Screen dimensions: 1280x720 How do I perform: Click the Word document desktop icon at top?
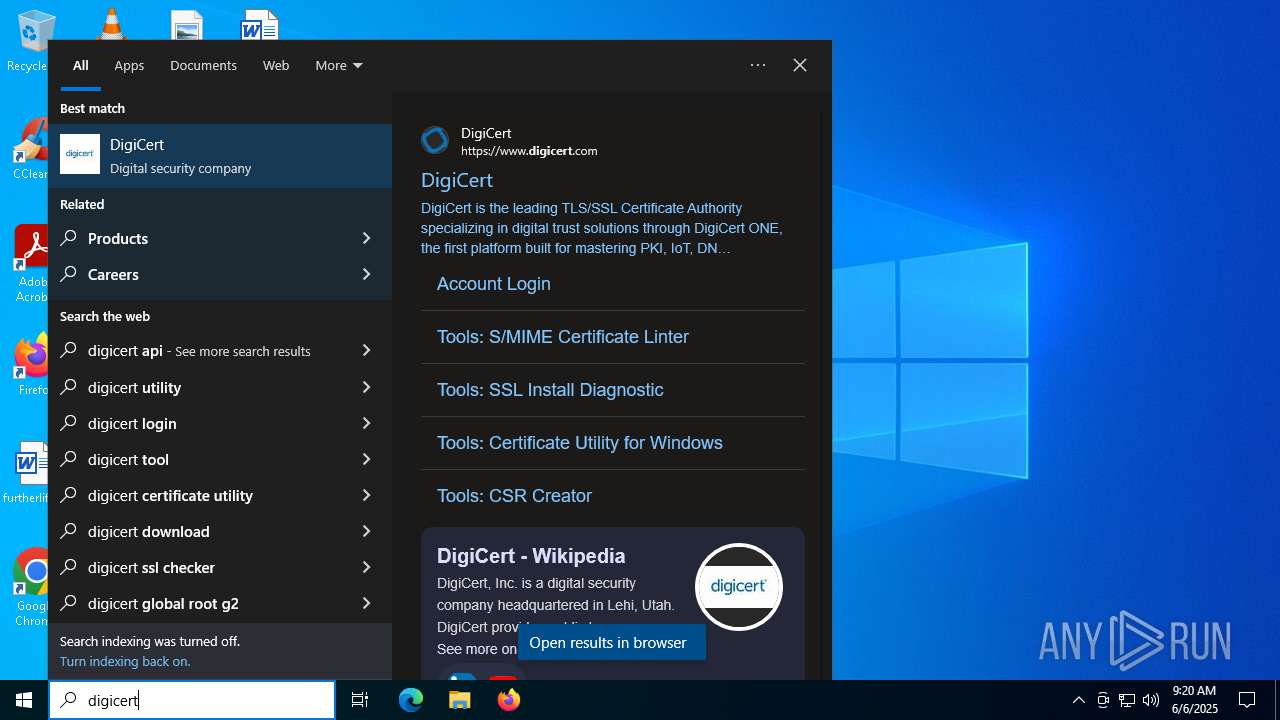point(260,24)
